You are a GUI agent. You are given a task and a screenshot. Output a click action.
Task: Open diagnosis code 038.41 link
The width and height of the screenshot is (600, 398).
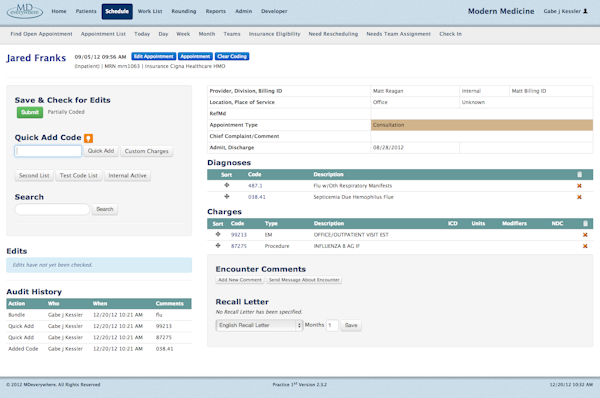pos(257,197)
